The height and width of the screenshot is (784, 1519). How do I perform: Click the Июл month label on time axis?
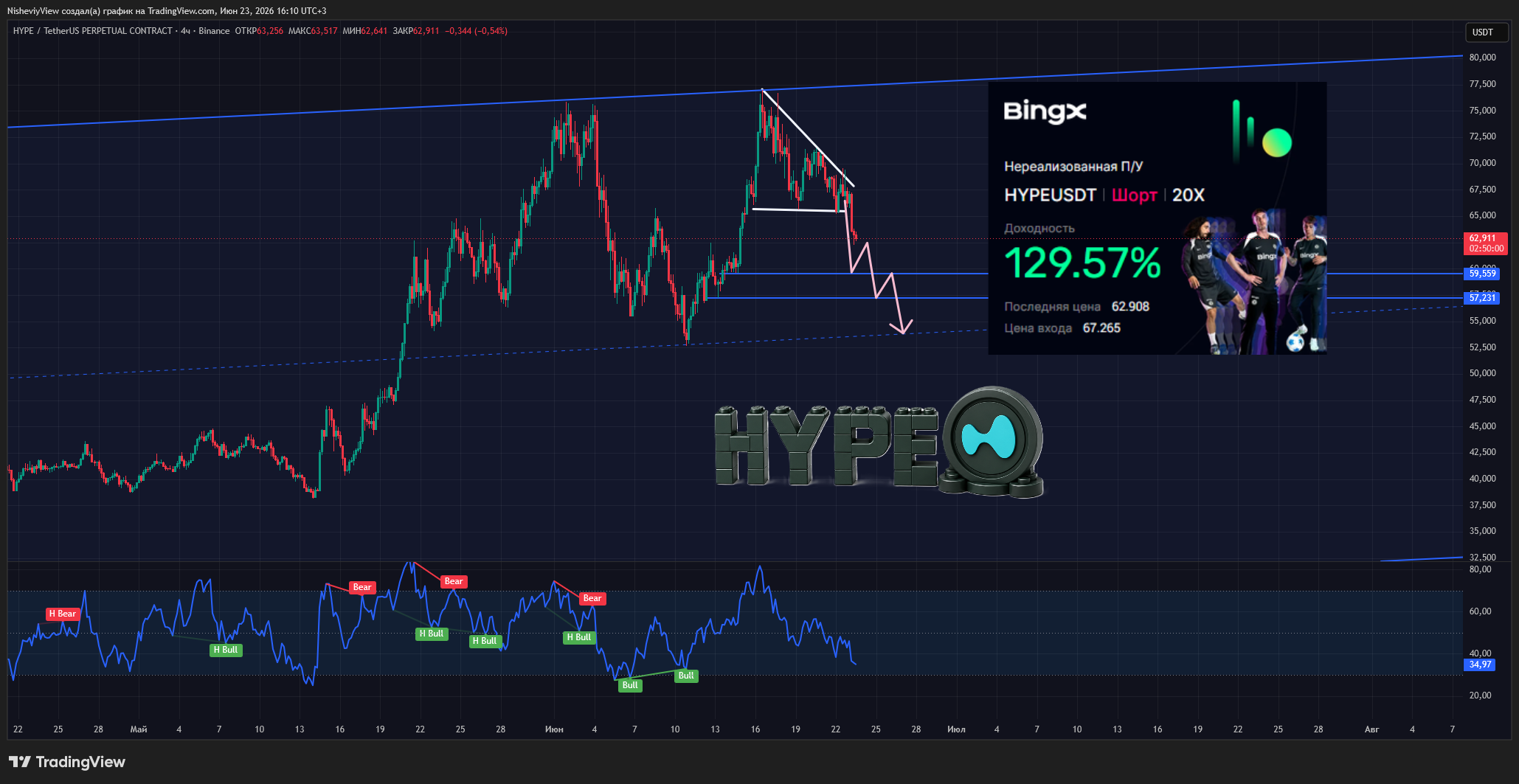pos(956,729)
